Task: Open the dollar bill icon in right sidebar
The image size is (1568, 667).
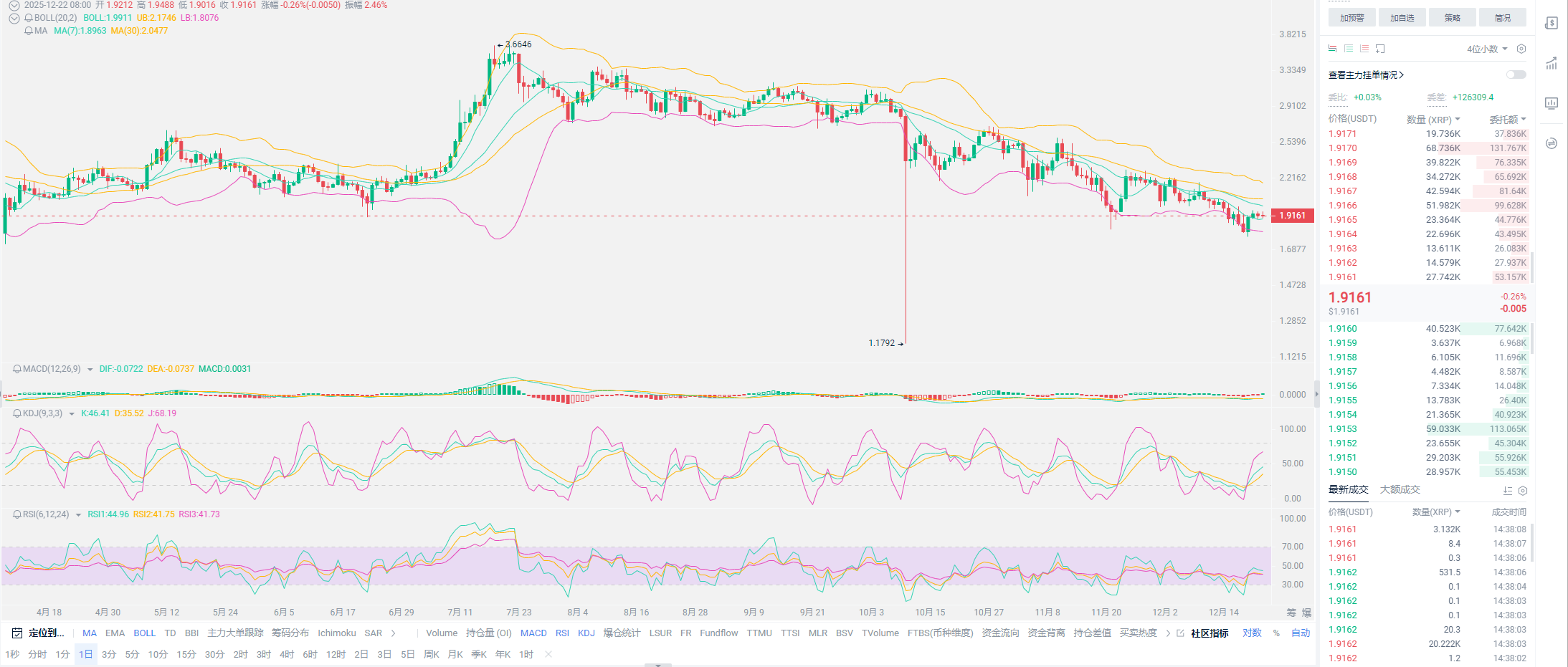Action: point(1552,23)
